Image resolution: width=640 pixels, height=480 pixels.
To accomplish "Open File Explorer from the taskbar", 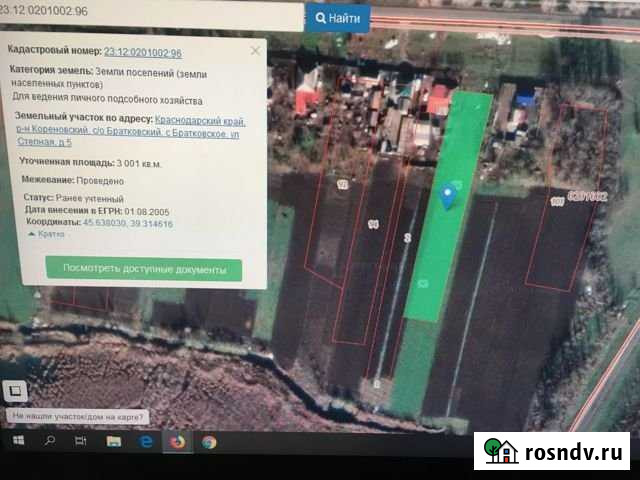I will coord(112,439).
